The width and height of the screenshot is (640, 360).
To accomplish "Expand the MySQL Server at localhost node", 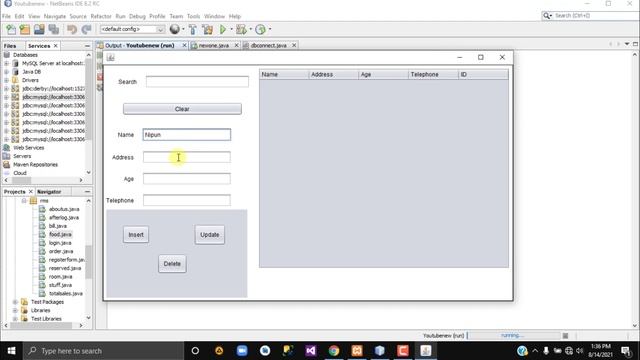I will 6,63.
